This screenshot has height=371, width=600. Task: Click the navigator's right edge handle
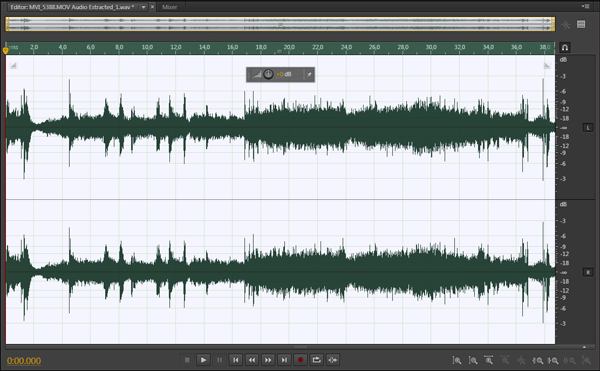click(553, 24)
